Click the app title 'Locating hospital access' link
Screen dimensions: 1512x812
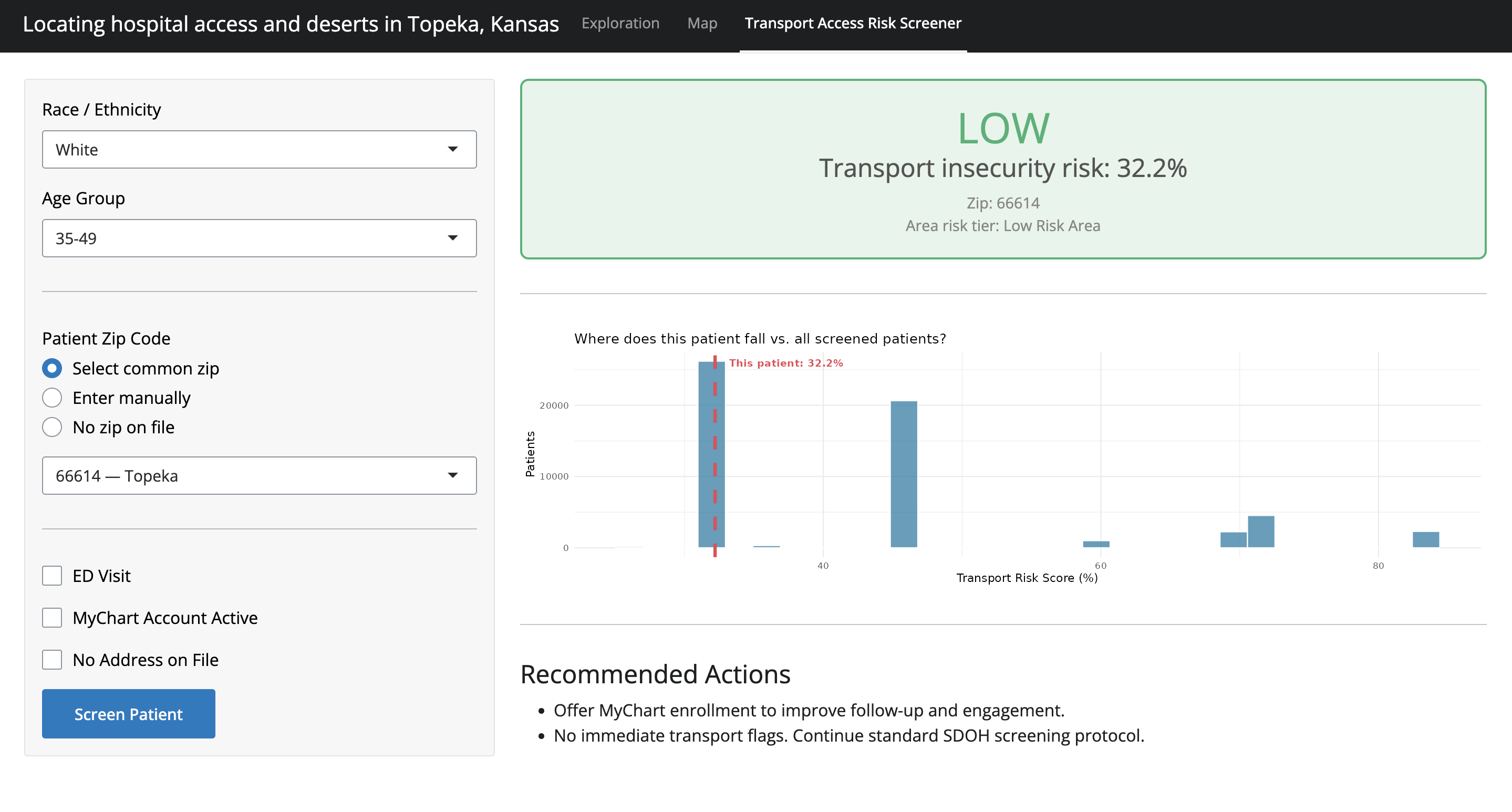(x=291, y=24)
